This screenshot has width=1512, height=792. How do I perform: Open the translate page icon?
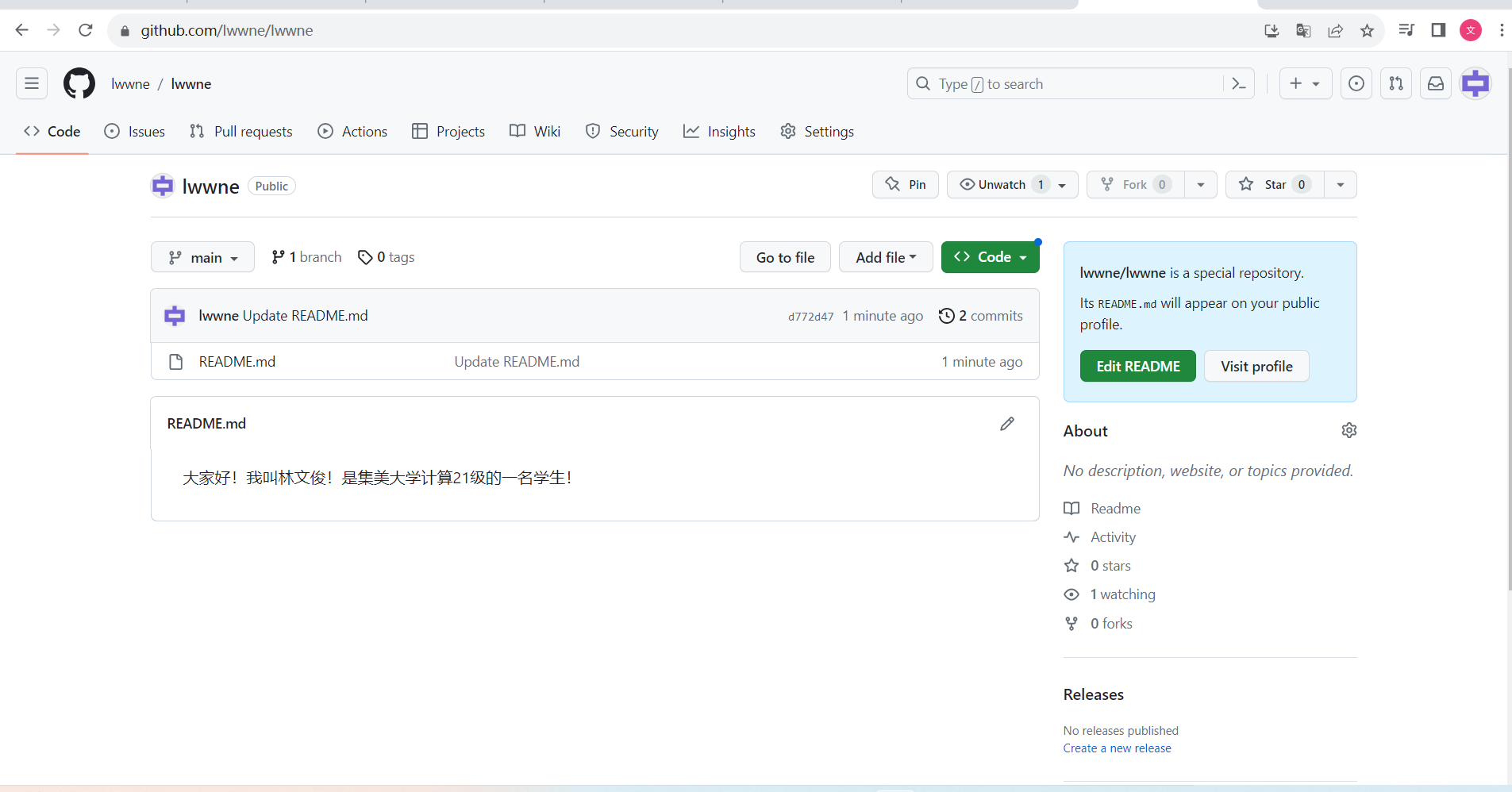coord(1303,30)
